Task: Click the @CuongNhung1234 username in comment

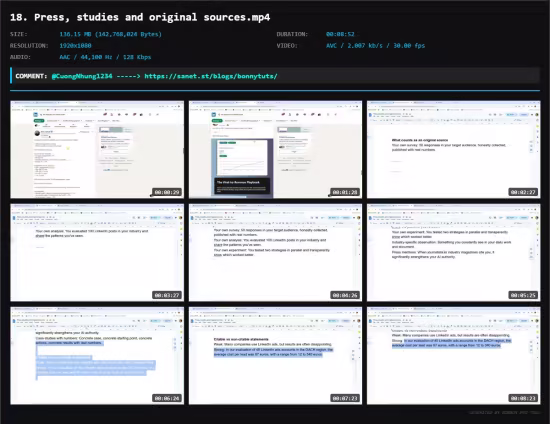Action: [x=82, y=76]
